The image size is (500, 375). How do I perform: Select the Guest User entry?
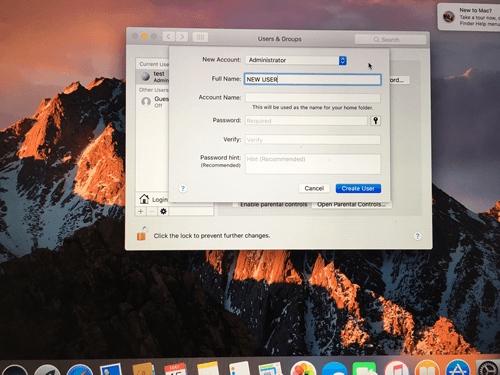click(153, 102)
